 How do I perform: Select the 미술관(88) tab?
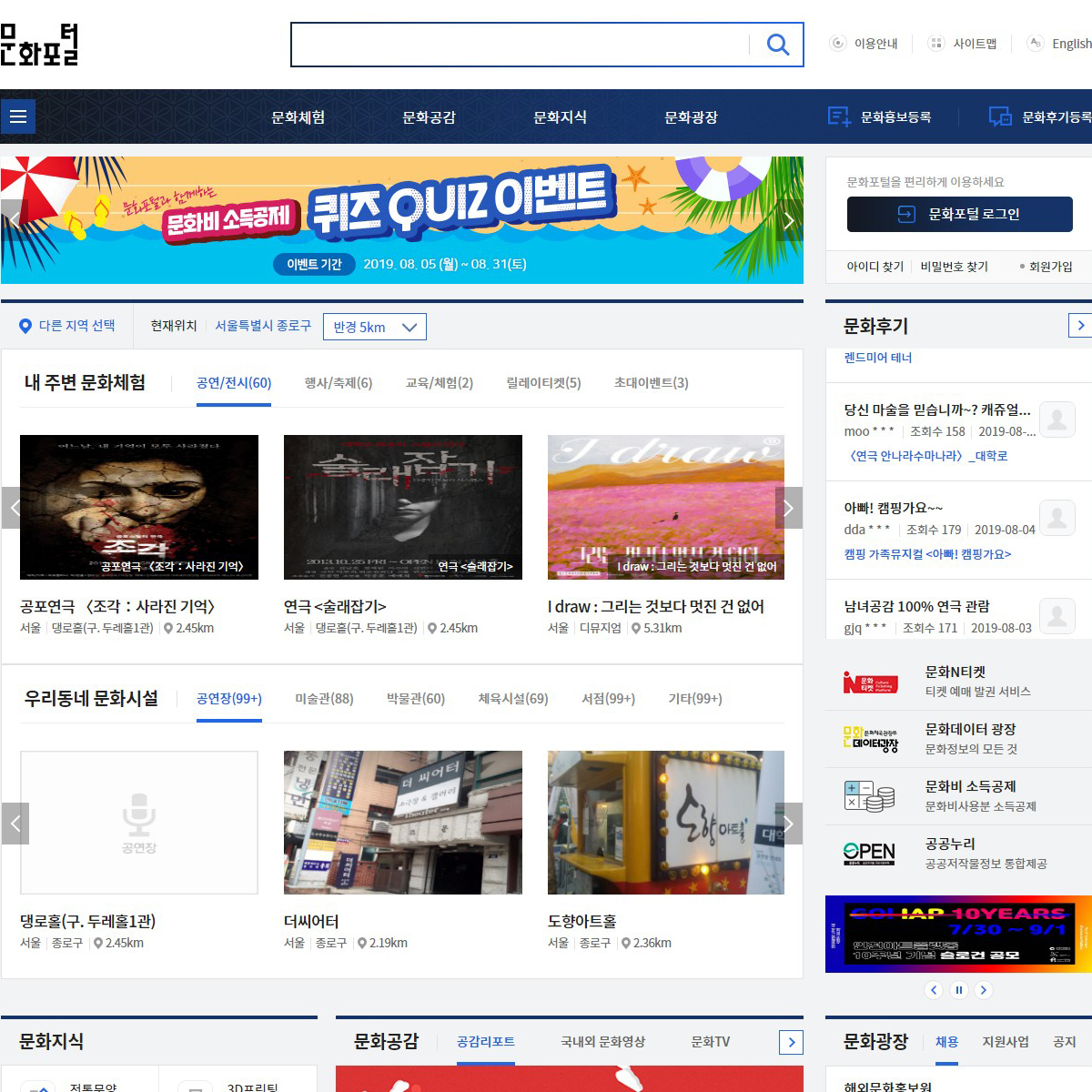[x=324, y=699]
